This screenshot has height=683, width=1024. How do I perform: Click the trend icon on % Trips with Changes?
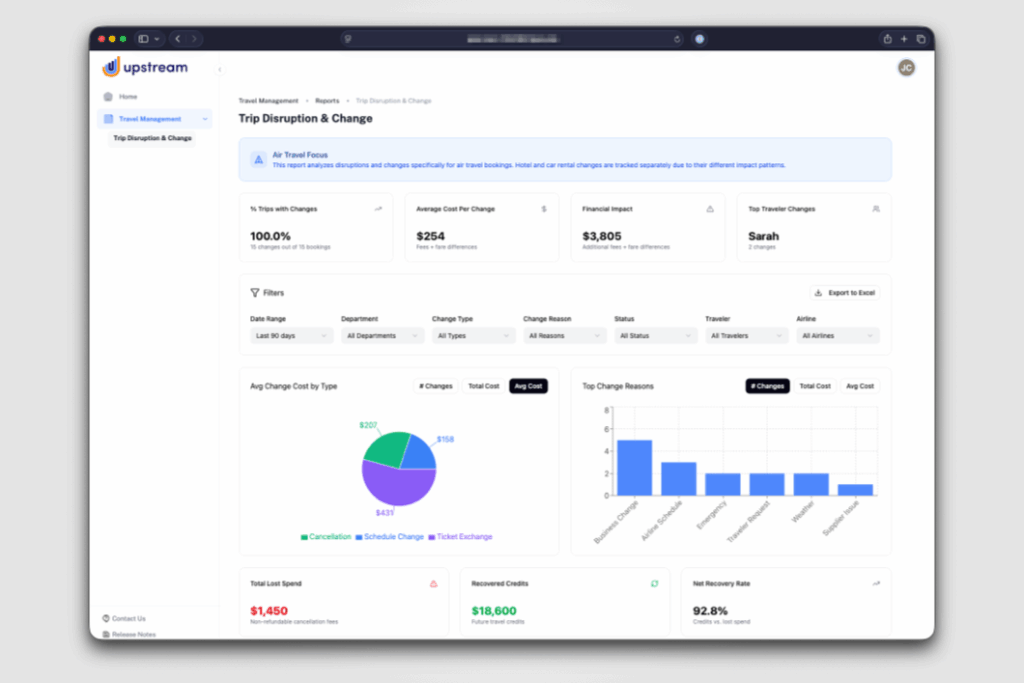click(x=378, y=209)
